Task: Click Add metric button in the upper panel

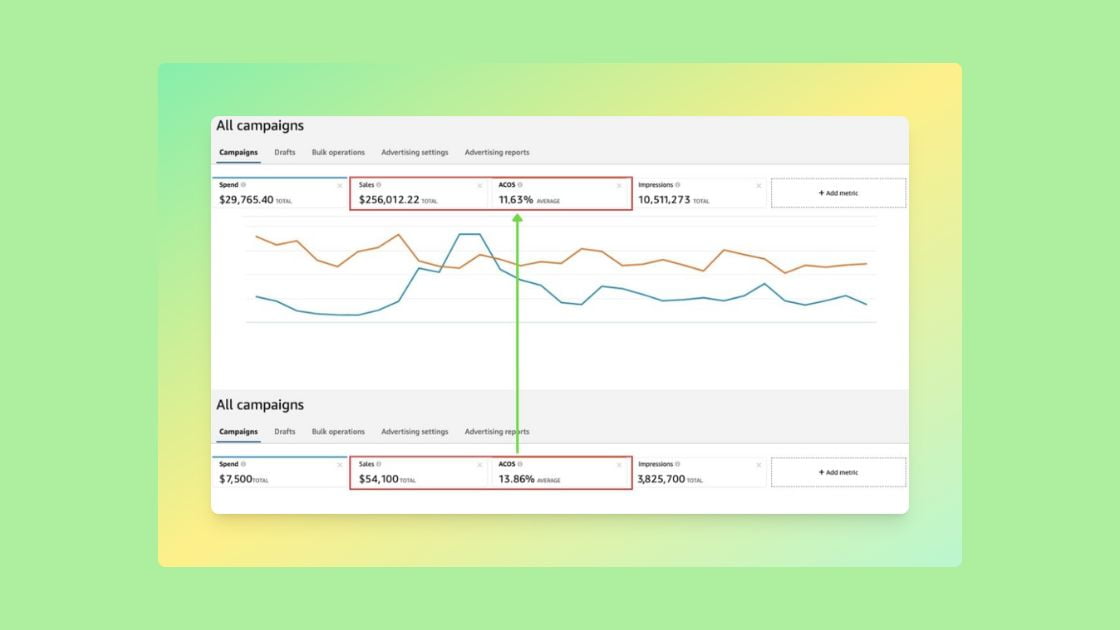Action: coord(838,193)
